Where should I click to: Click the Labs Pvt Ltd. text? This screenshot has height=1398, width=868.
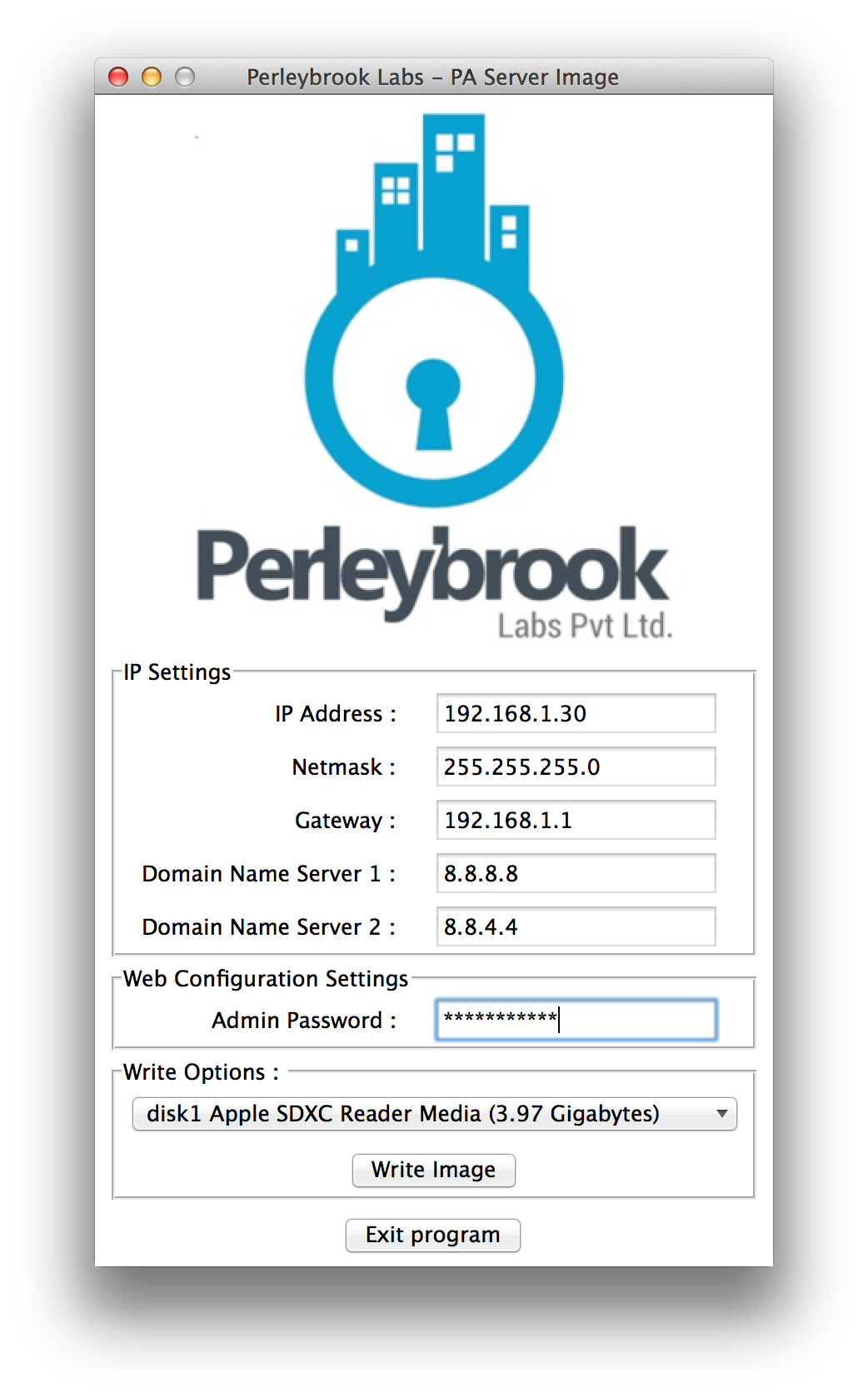pyautogui.click(x=585, y=626)
